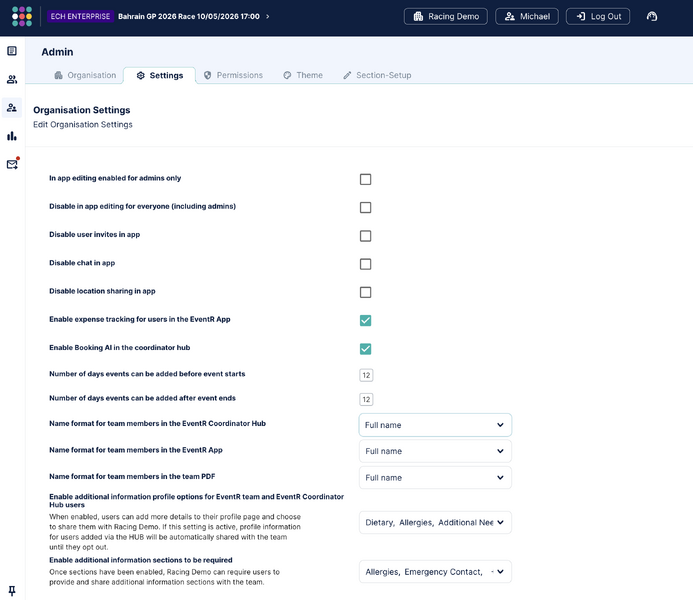Uncheck Enable Booking AI checkbox
This screenshot has height=600, width=693.
point(366,349)
